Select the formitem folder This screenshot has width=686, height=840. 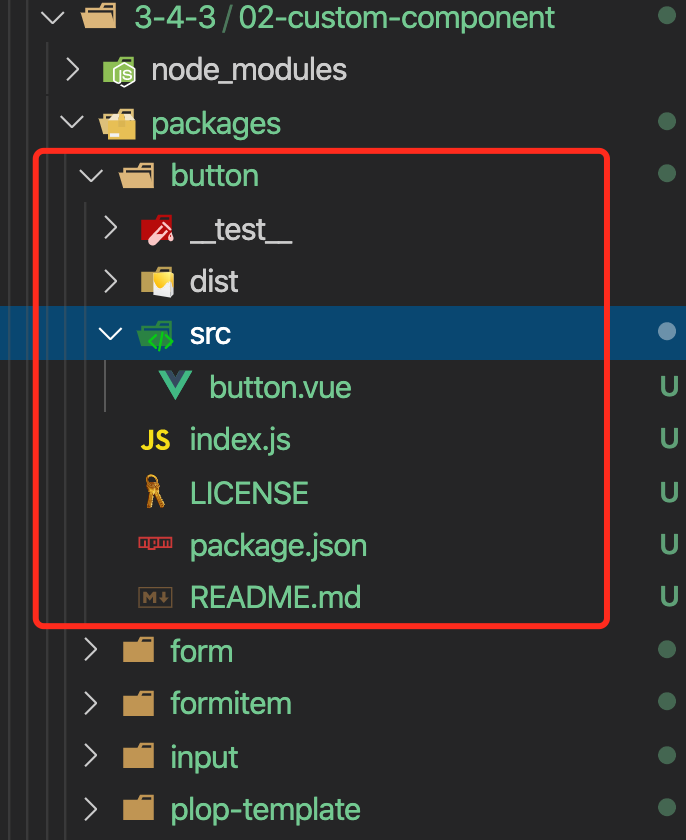click(x=231, y=703)
